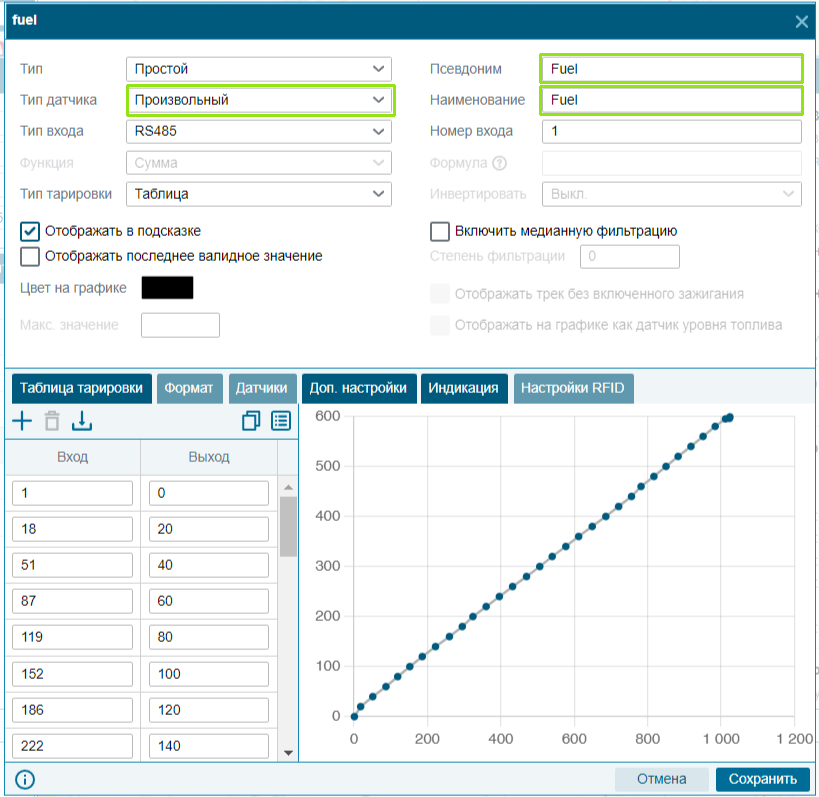
Task: Click the table scroll down arrow
Action: tap(288, 753)
